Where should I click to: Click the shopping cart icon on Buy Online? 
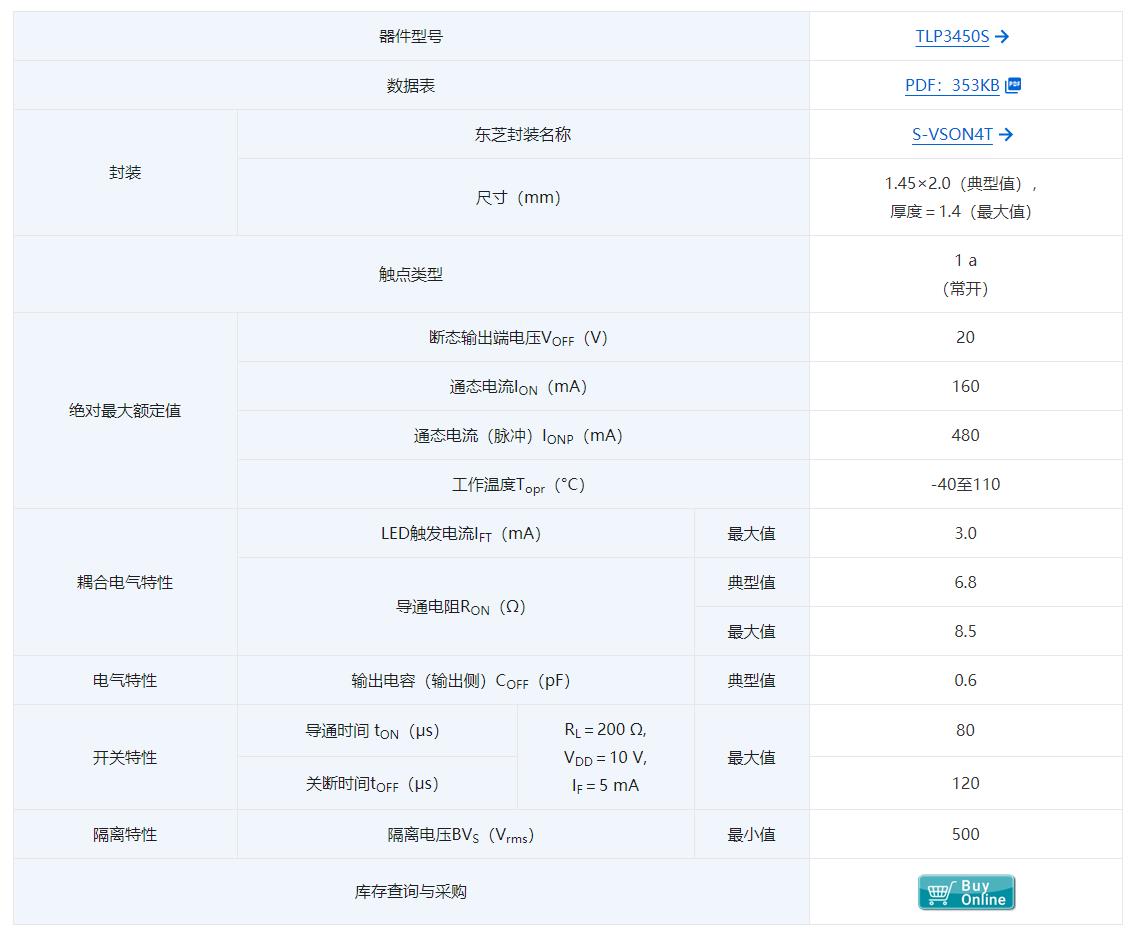coord(939,892)
